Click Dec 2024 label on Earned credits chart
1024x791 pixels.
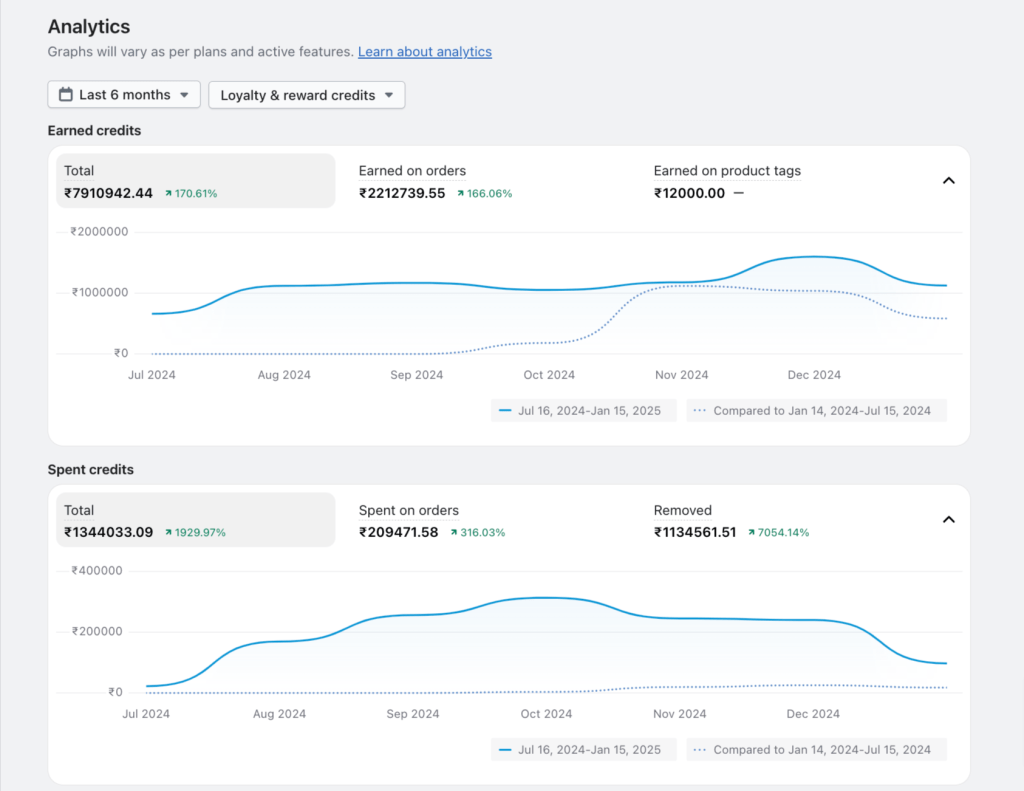(x=814, y=375)
